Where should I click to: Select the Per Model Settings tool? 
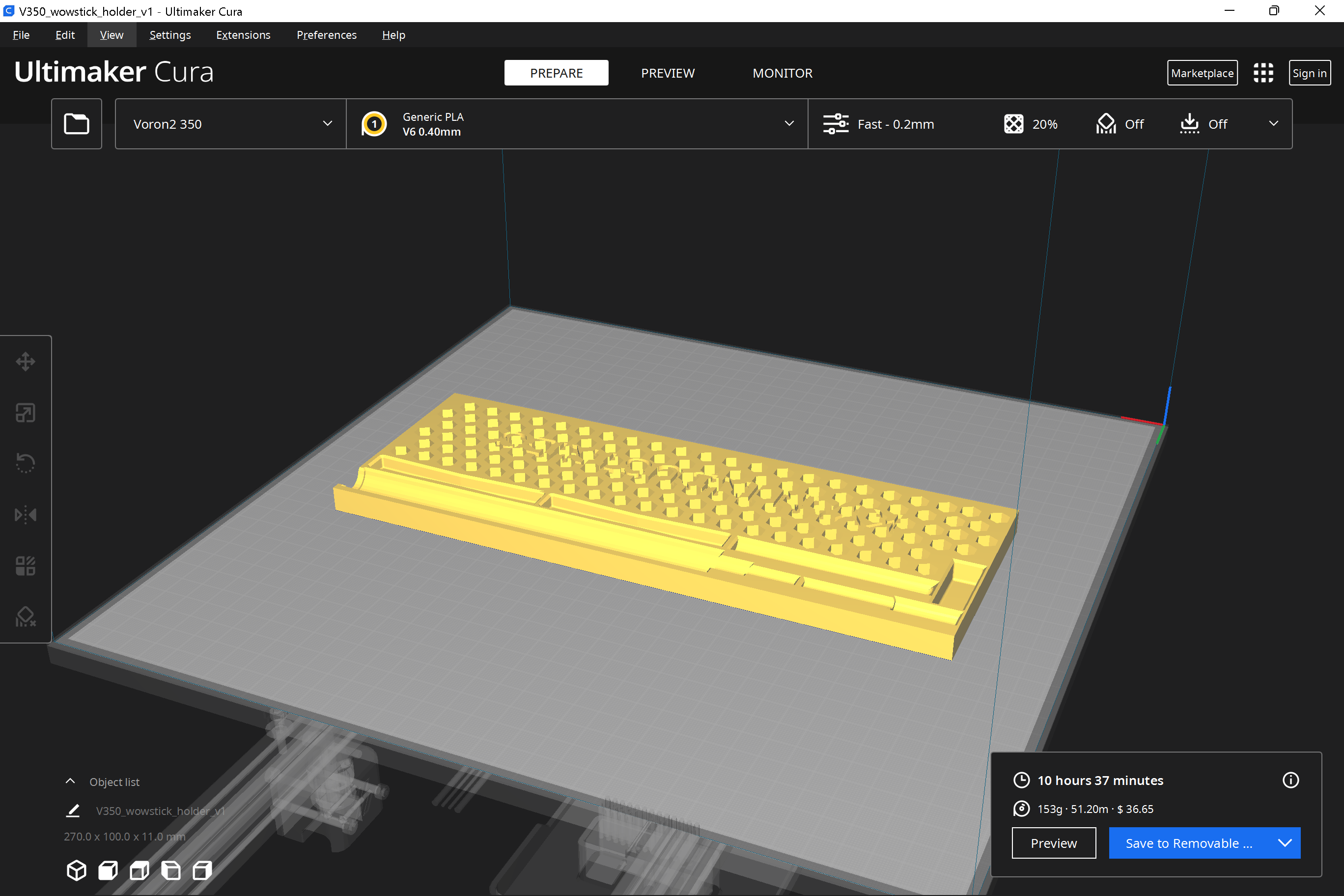(x=26, y=566)
